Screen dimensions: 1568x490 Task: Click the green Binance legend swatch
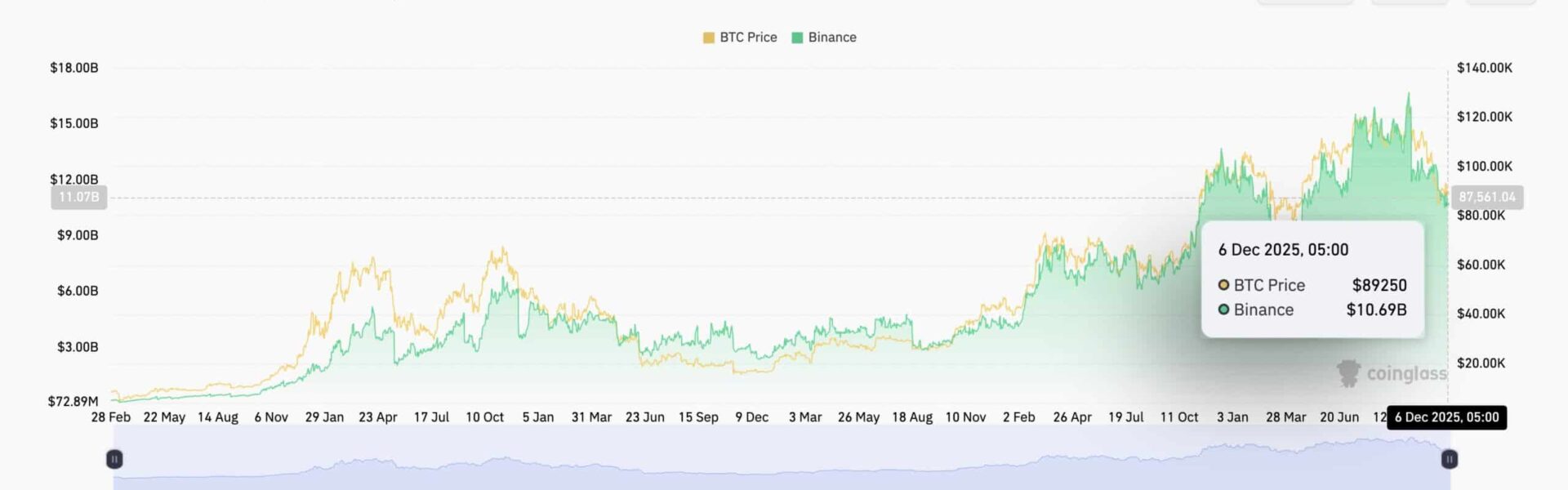tap(797, 38)
